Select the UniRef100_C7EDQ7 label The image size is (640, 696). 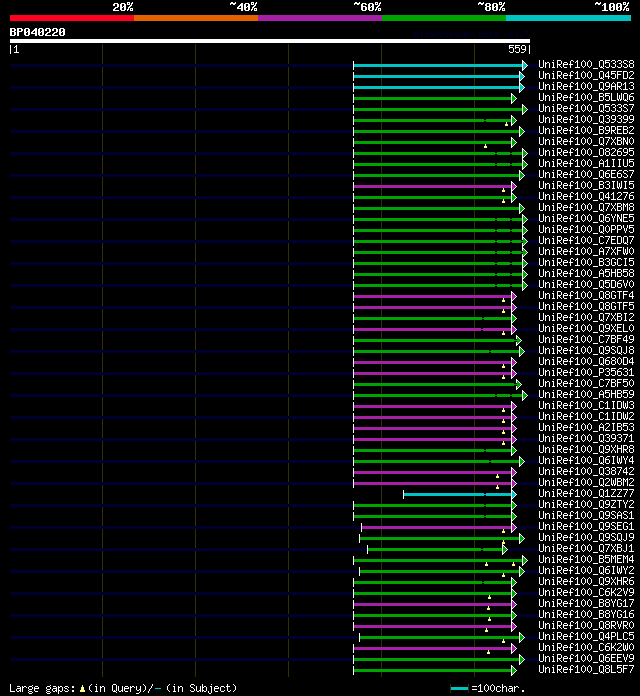pyautogui.click(x=586, y=241)
